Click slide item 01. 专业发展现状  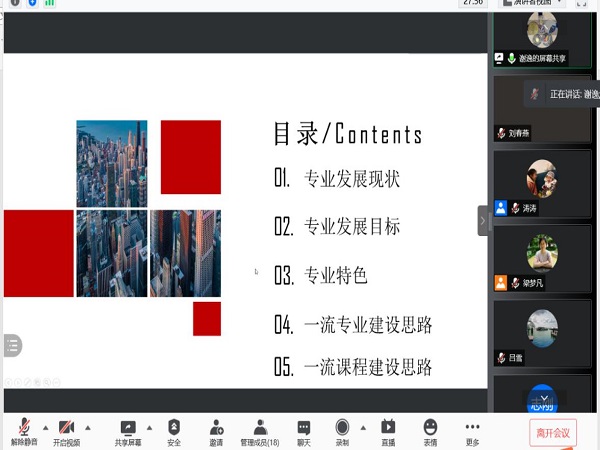point(337,178)
